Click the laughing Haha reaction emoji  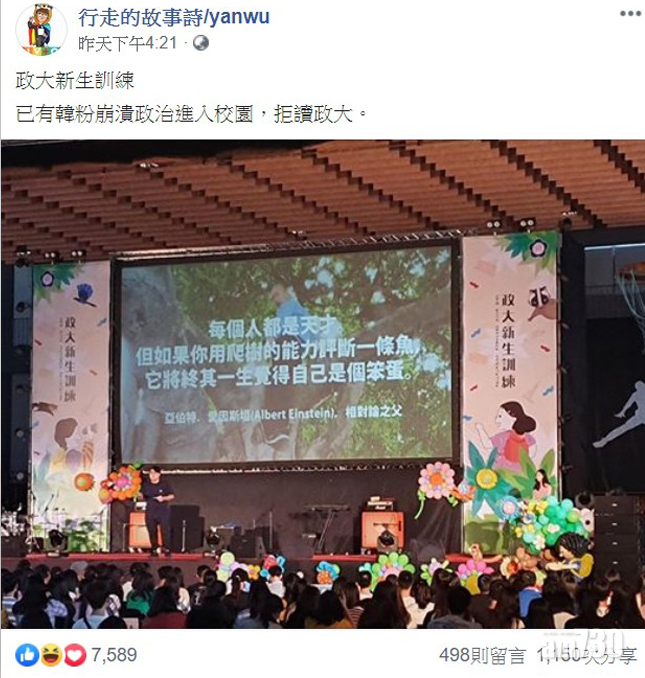click(51, 655)
